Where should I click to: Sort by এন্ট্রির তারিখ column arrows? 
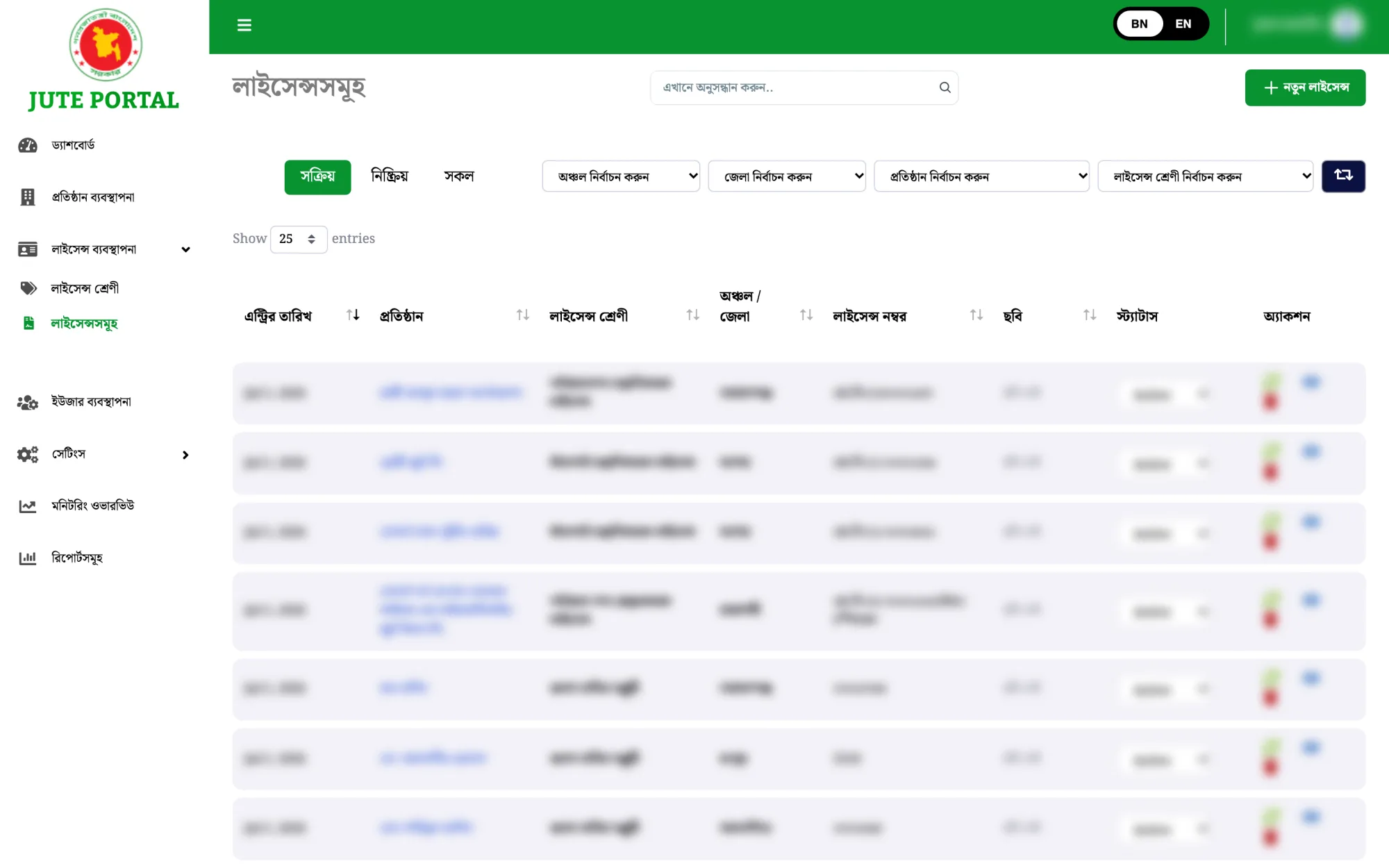353,315
